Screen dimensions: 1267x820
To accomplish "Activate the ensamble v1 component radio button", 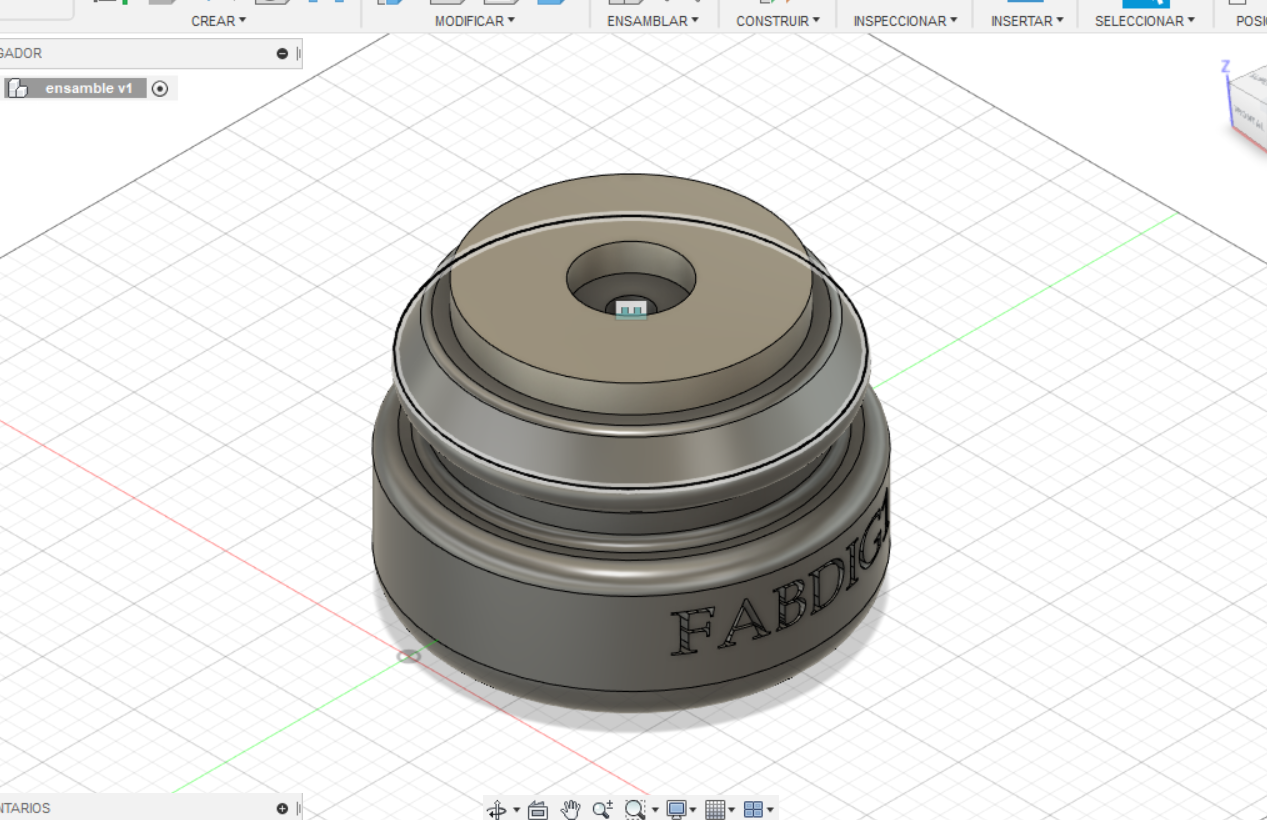I will (160, 88).
